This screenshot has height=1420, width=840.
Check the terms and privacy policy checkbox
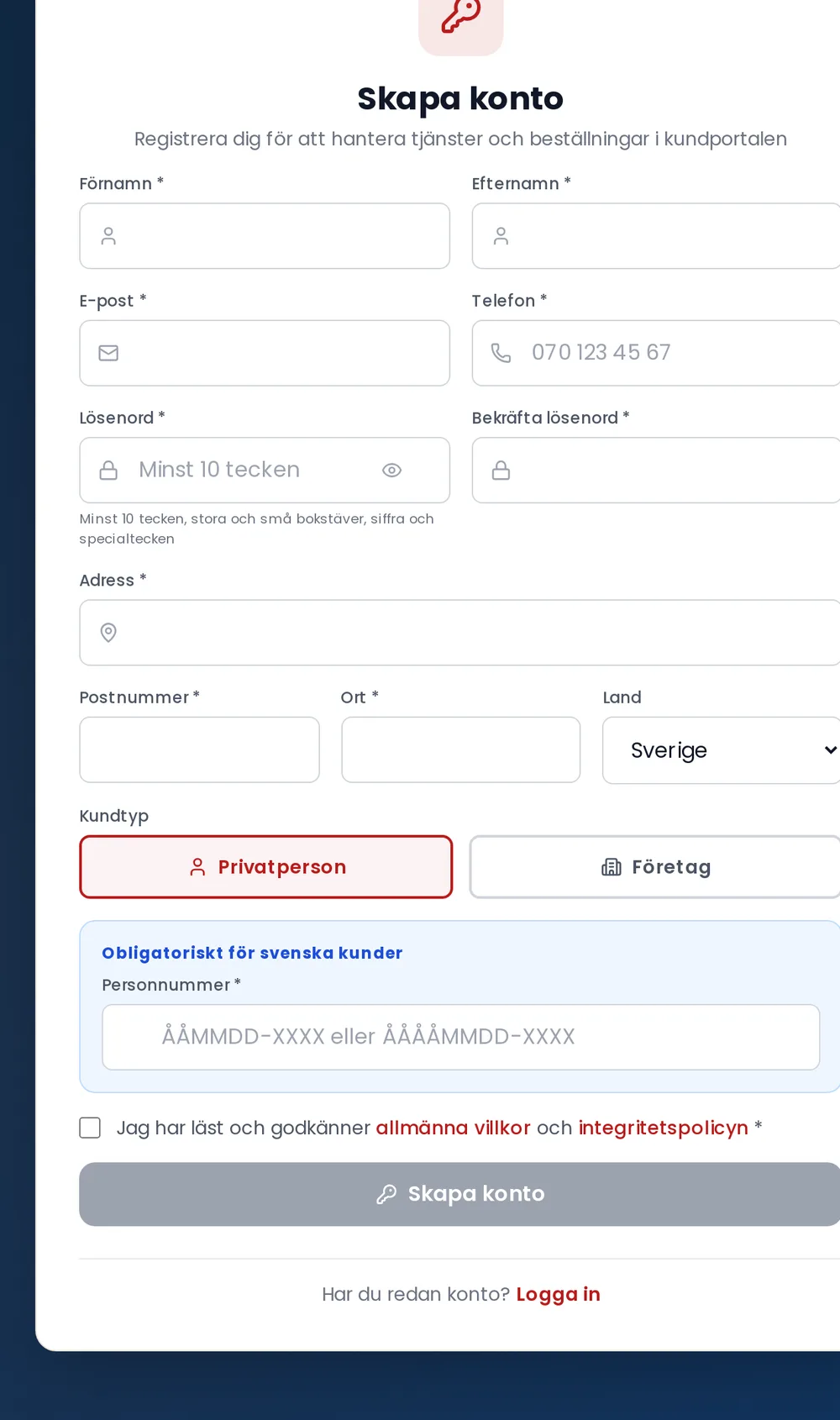click(90, 1128)
